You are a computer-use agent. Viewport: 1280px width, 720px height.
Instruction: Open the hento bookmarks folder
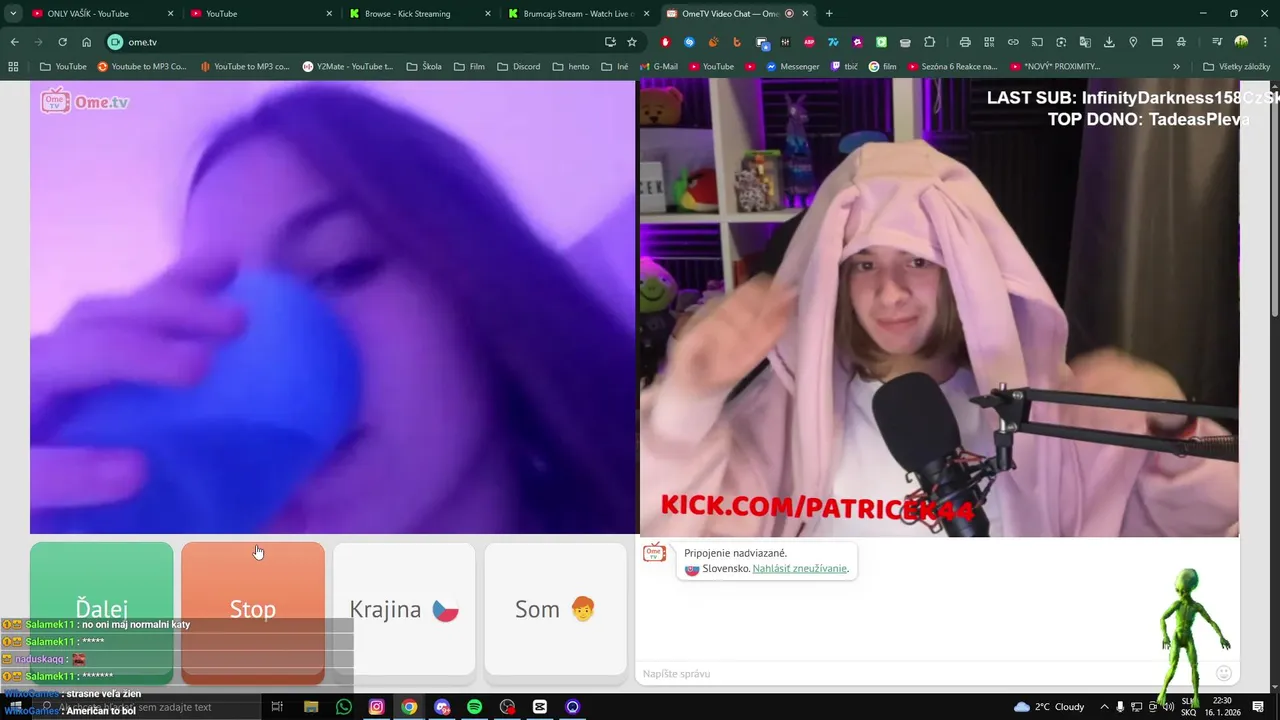pos(570,67)
